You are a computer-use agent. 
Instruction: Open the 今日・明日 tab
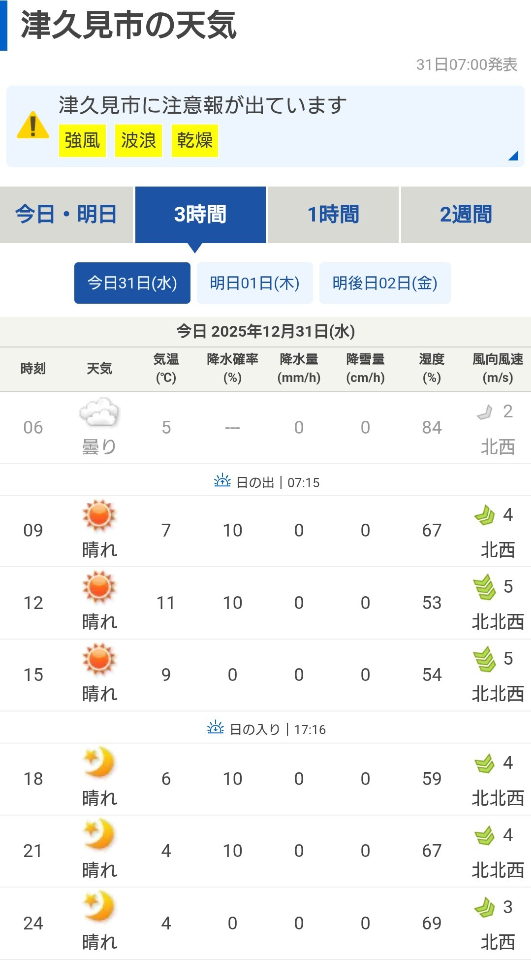[66, 215]
